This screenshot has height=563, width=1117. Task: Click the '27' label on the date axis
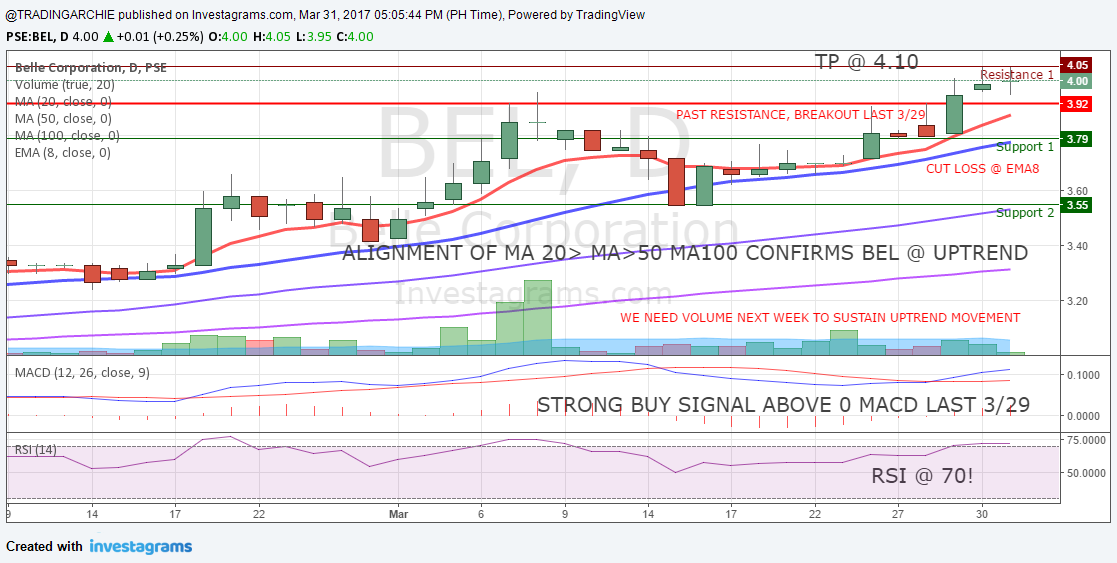pos(898,513)
